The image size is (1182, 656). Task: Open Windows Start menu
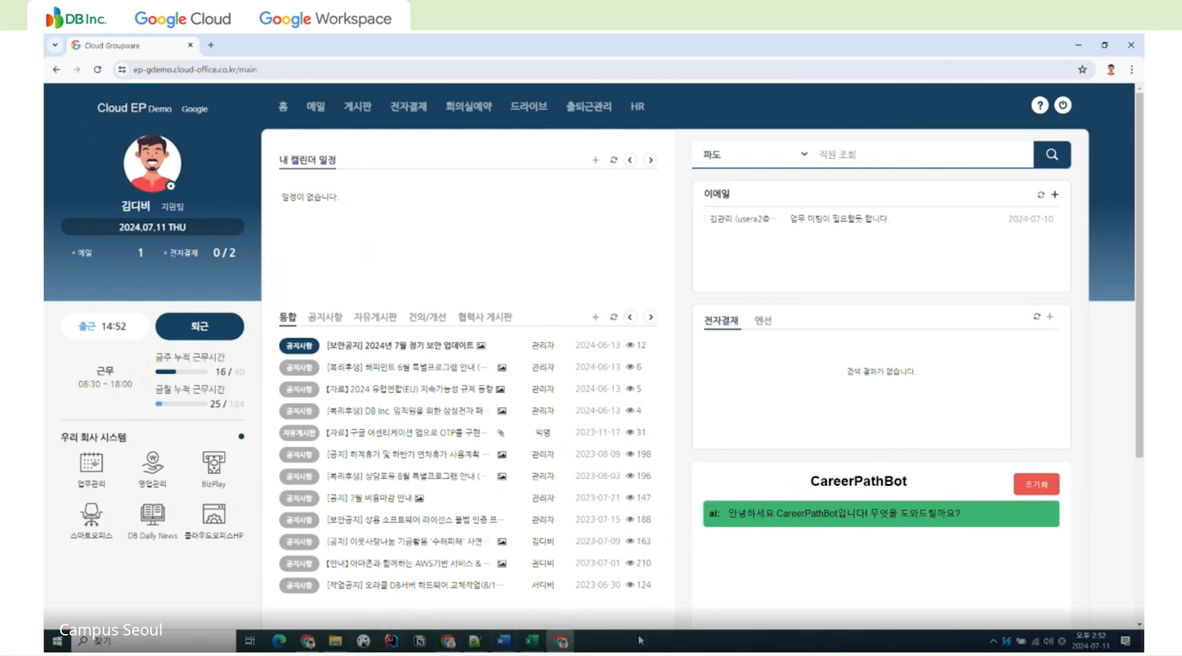tap(57, 641)
